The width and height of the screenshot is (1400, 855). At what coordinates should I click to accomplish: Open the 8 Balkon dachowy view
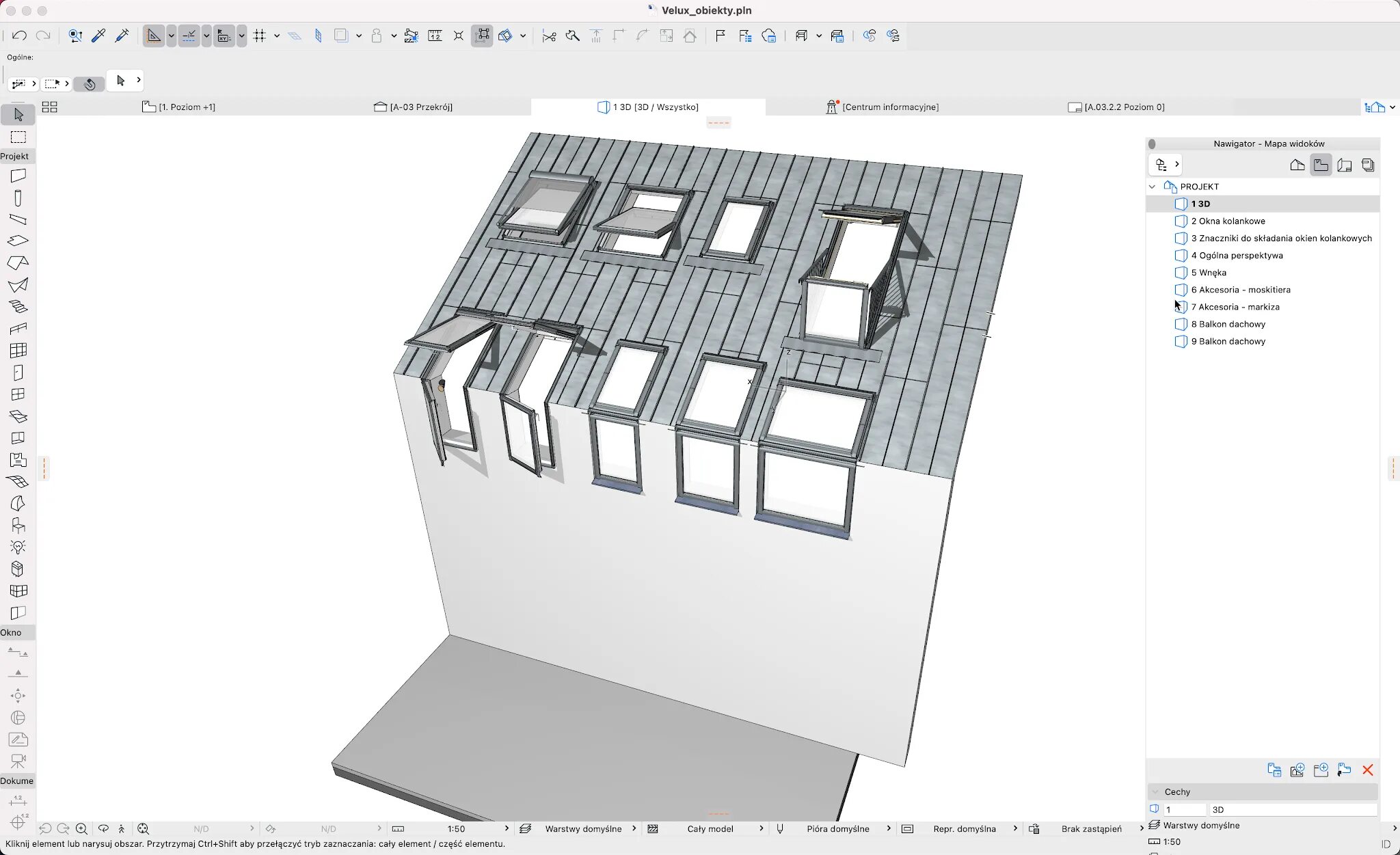pos(1228,324)
